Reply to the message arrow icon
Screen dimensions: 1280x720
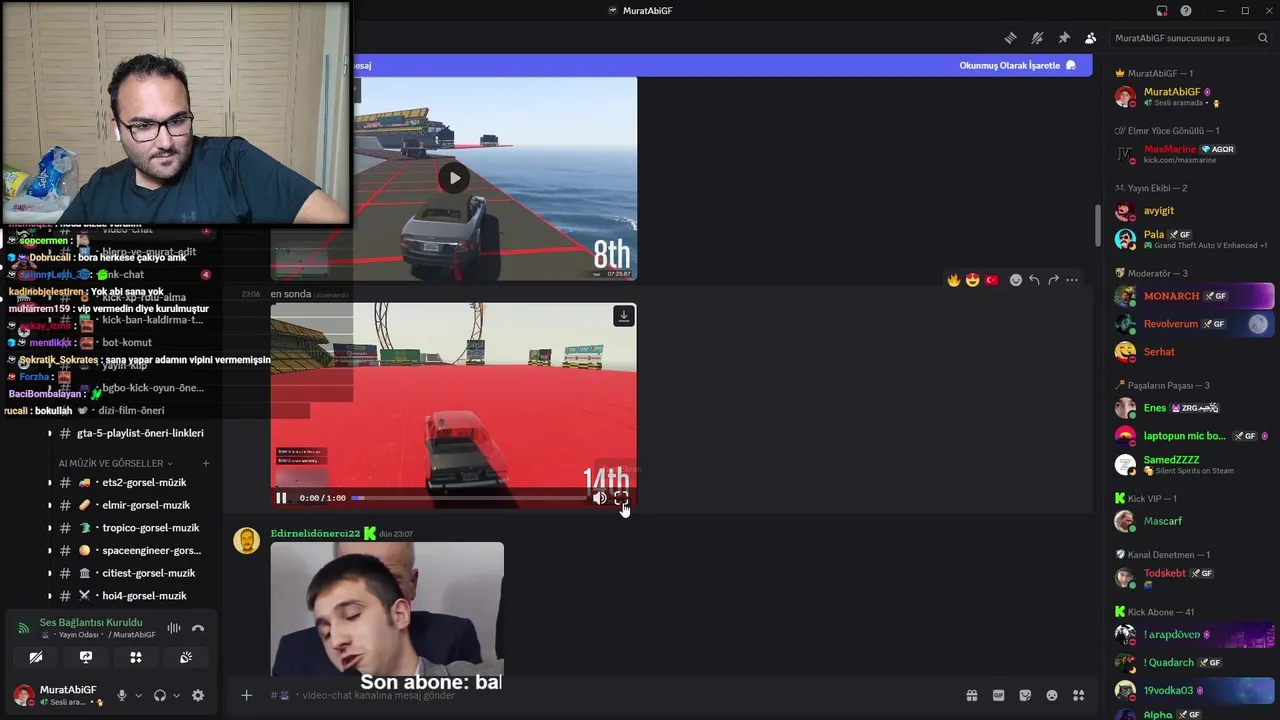(x=1034, y=280)
